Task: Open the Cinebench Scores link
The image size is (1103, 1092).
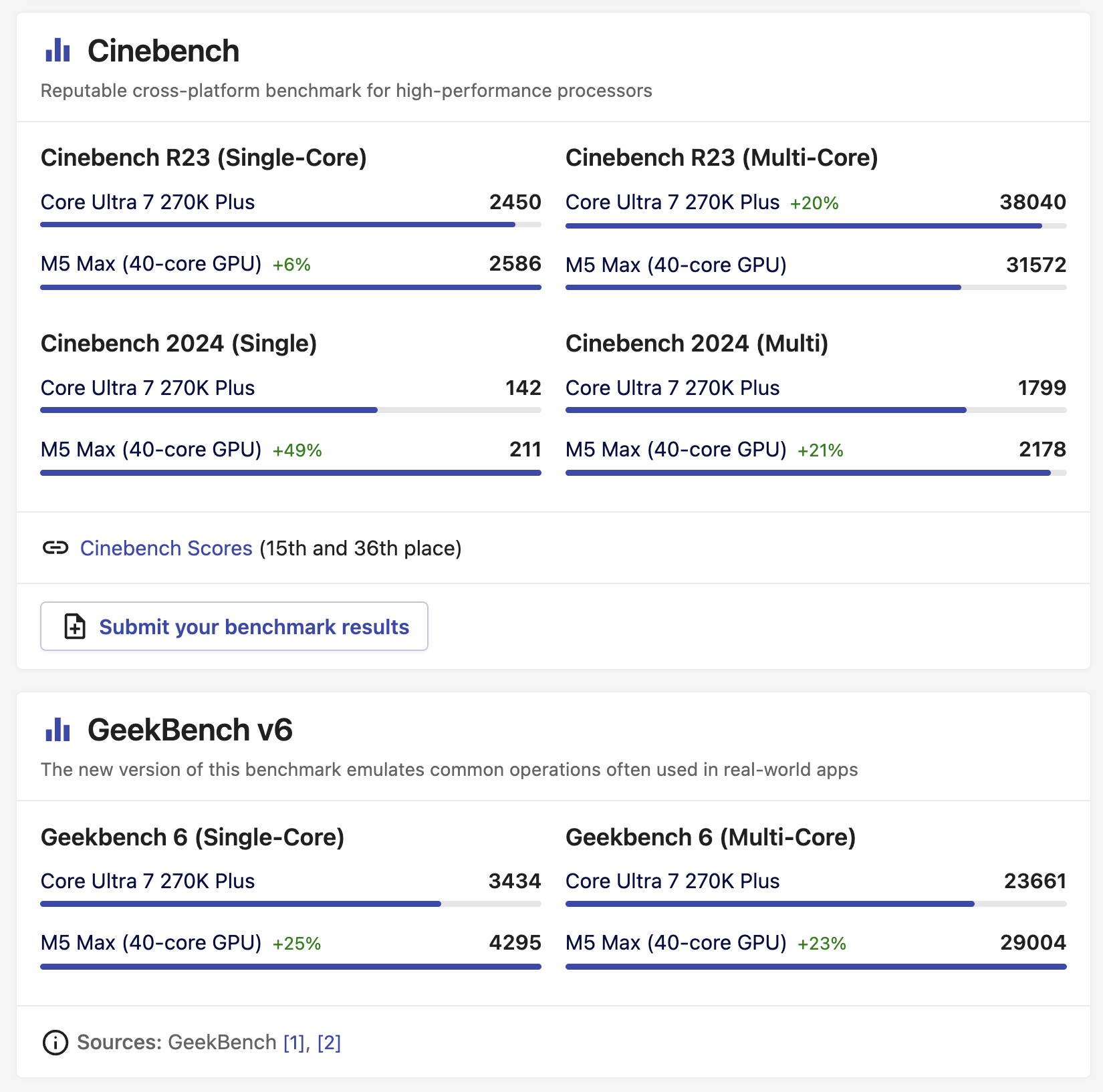Action: [164, 548]
